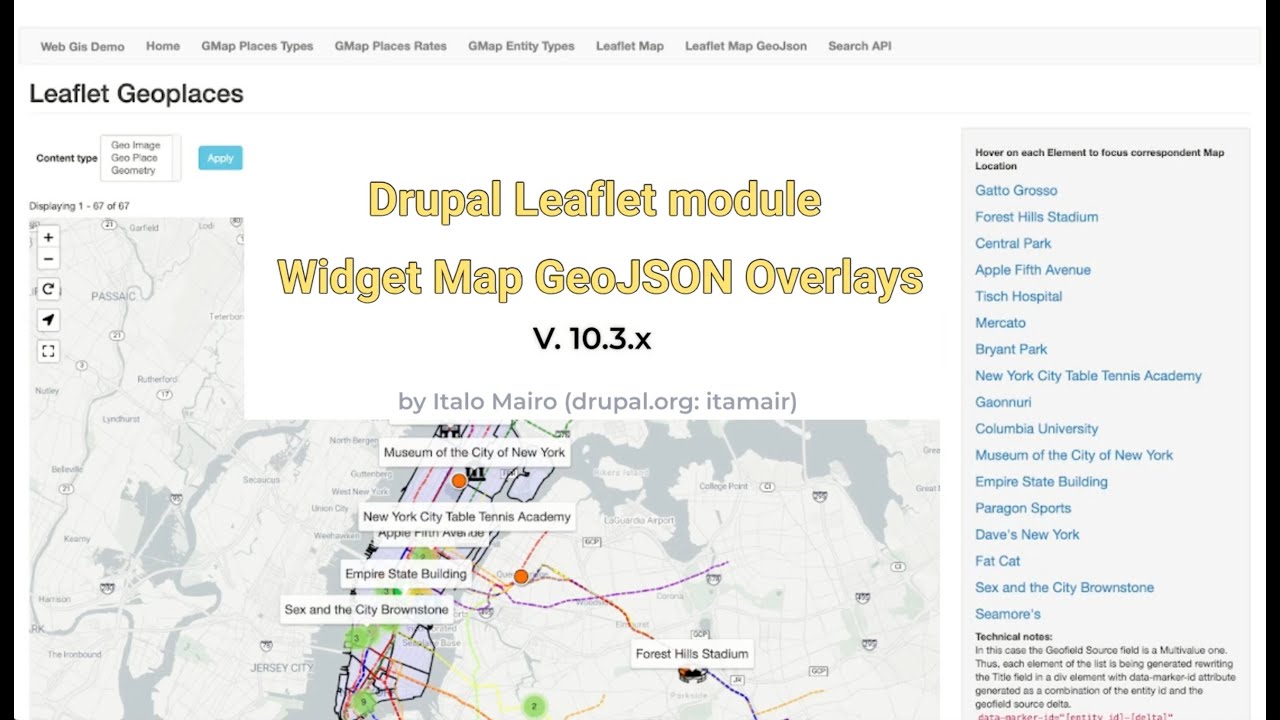Screen dimensions: 1280x720
Task: Select Geo Image in Content type list
Action: [x=136, y=145]
